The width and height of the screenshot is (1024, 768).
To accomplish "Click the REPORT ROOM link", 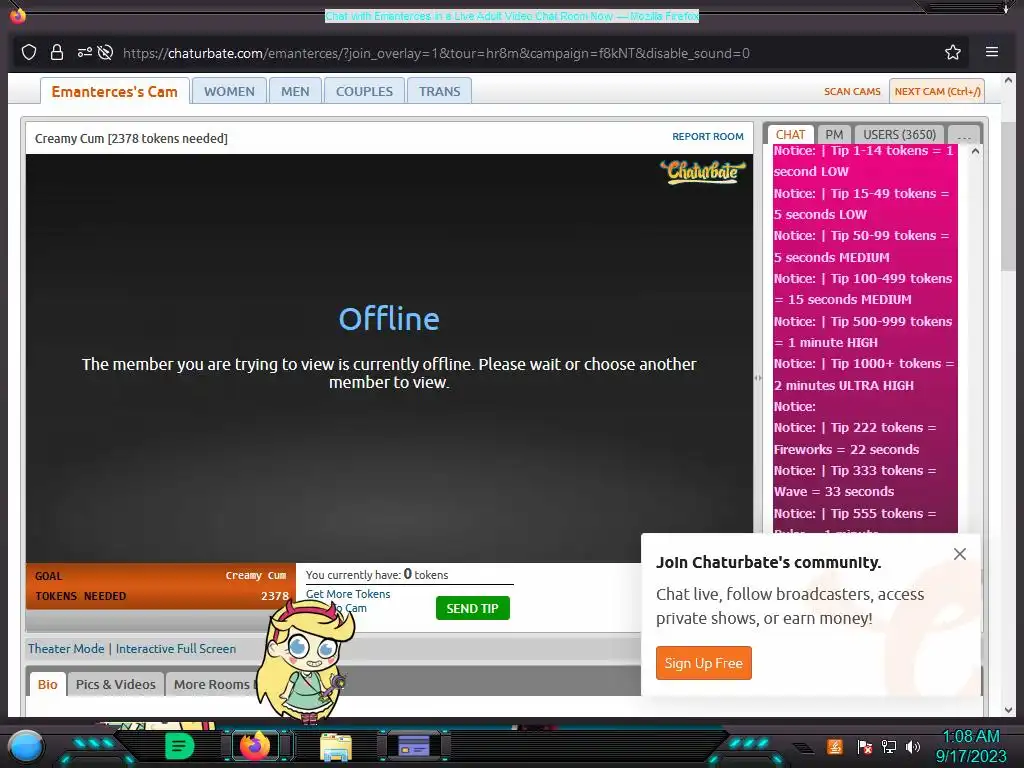I will click(x=708, y=136).
